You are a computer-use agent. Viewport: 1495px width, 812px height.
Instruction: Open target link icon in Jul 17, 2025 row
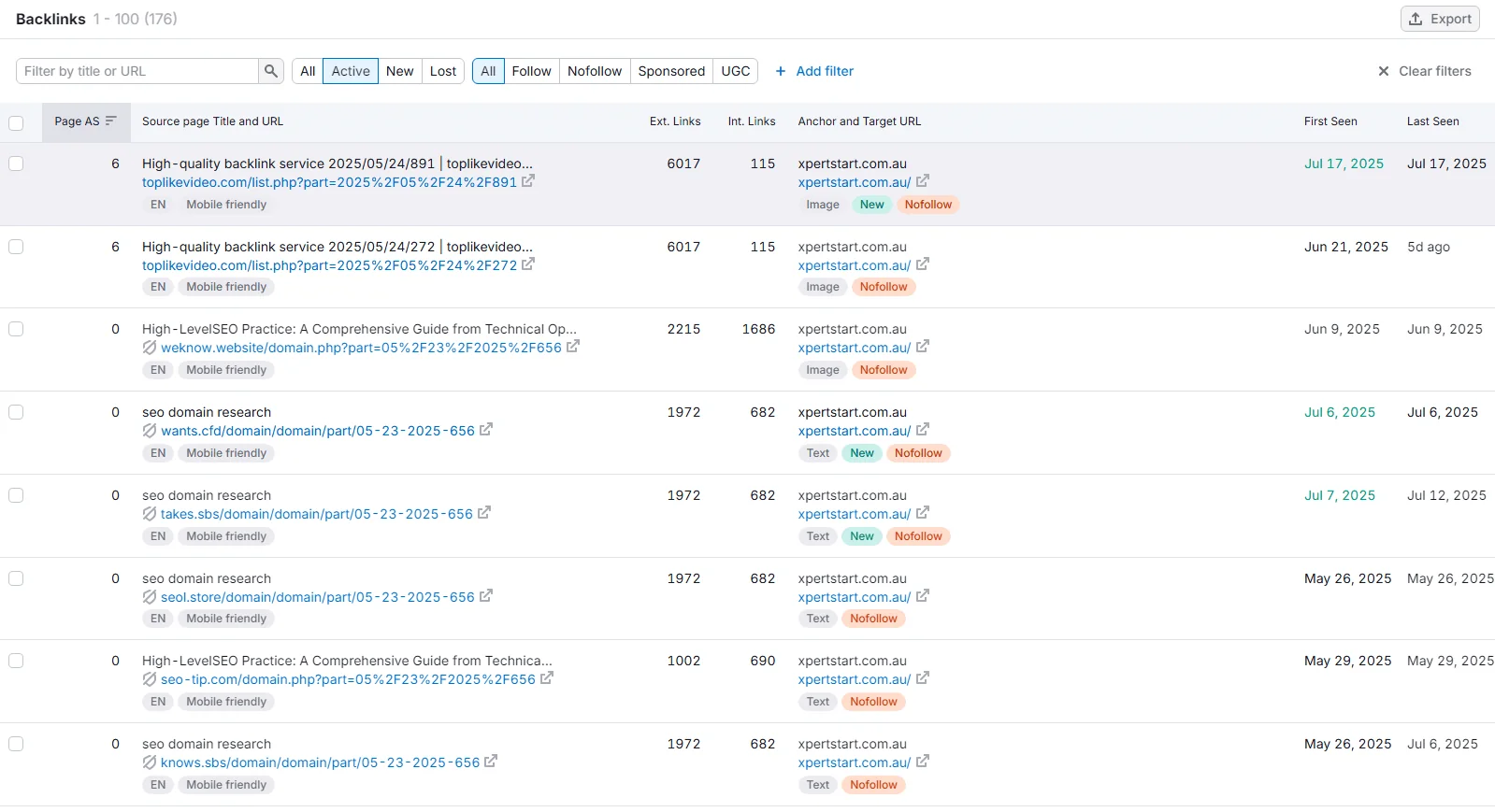(923, 181)
